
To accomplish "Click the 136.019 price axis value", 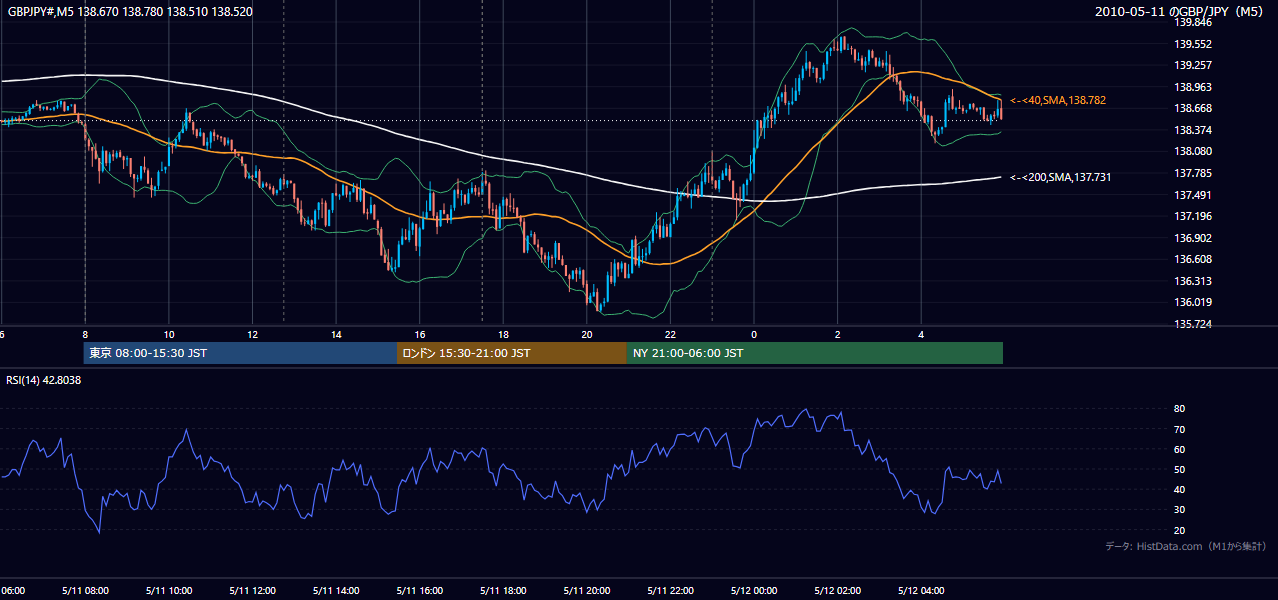I will (x=1193, y=302).
